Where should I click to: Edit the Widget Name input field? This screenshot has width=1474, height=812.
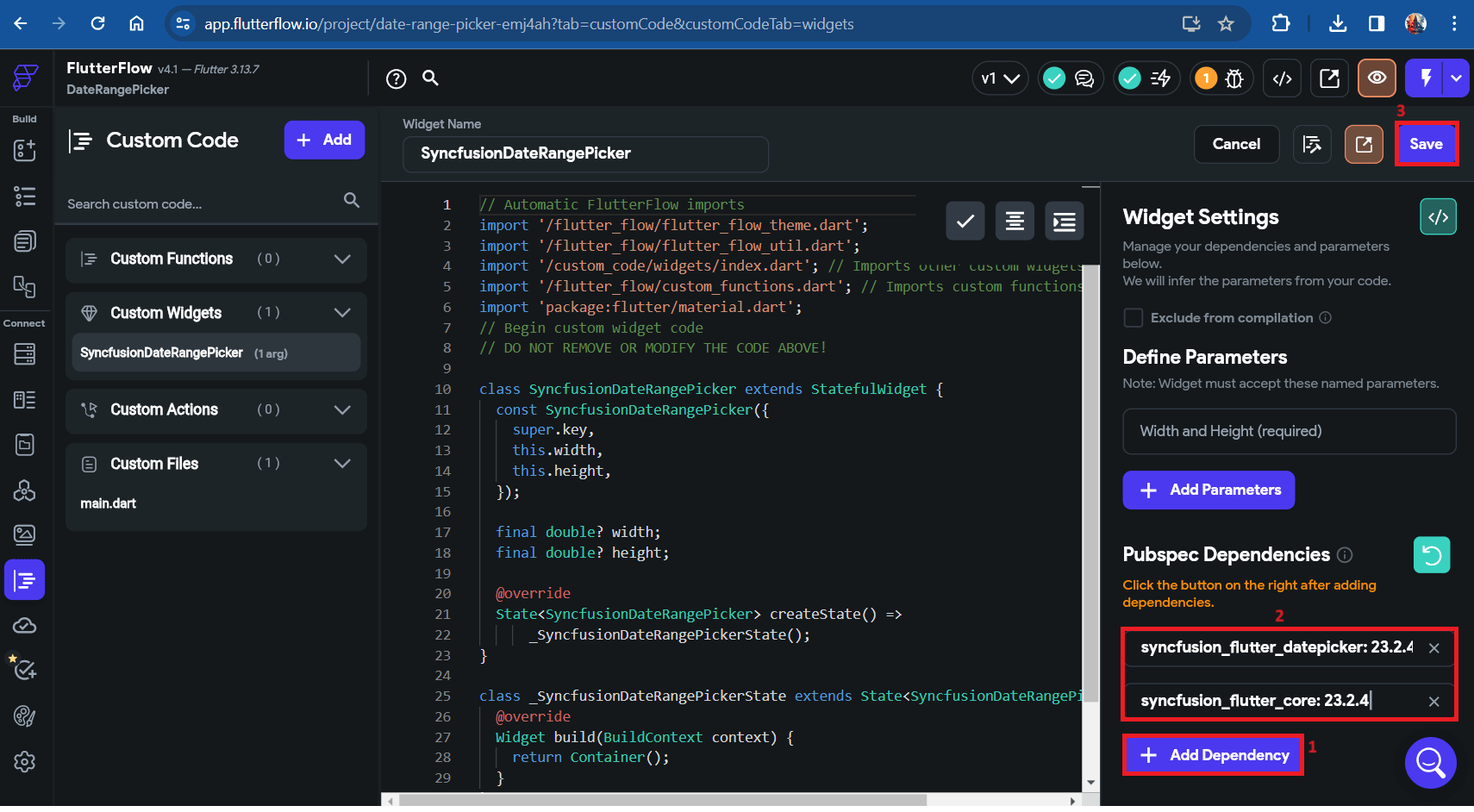585,153
